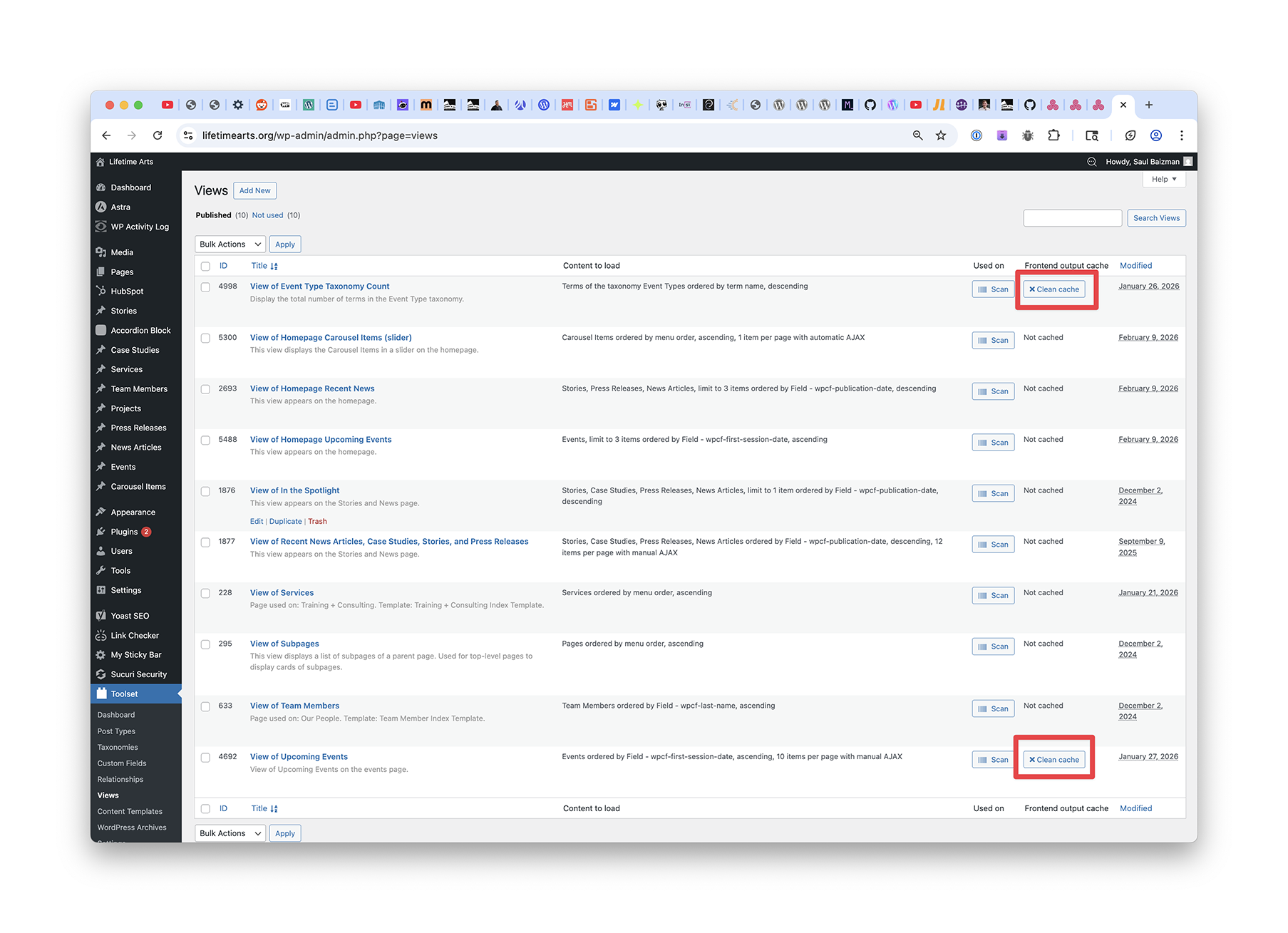Open the browser Extensions puzzle icon

[x=1053, y=135]
